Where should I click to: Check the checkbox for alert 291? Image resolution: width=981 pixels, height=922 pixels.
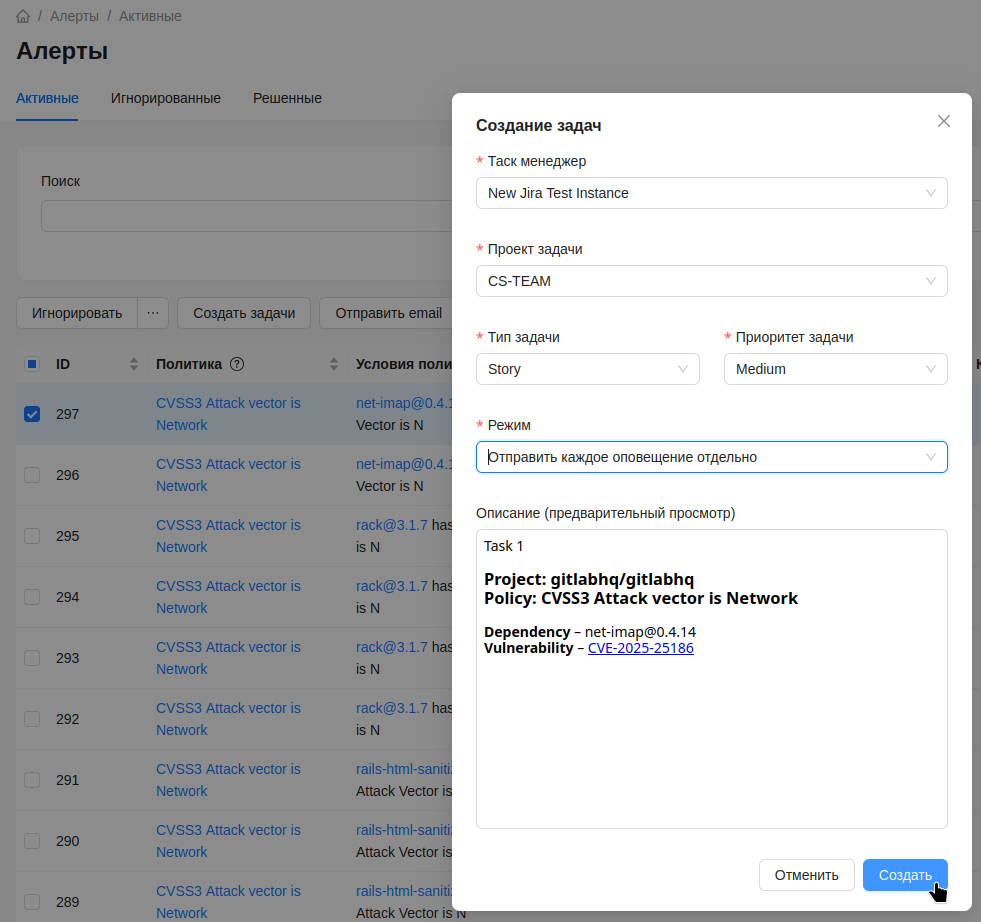[x=32, y=780]
